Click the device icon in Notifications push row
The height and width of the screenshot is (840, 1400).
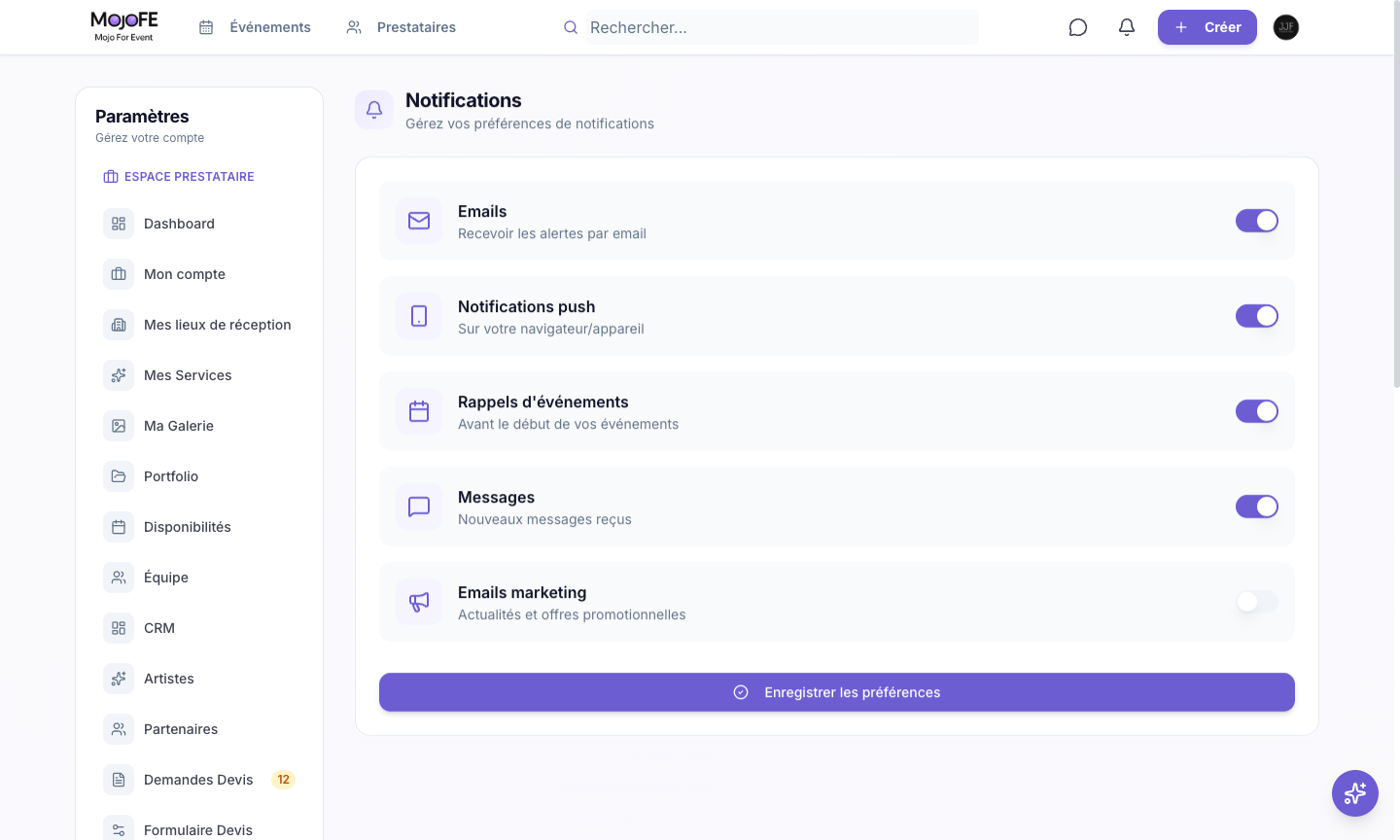(419, 316)
